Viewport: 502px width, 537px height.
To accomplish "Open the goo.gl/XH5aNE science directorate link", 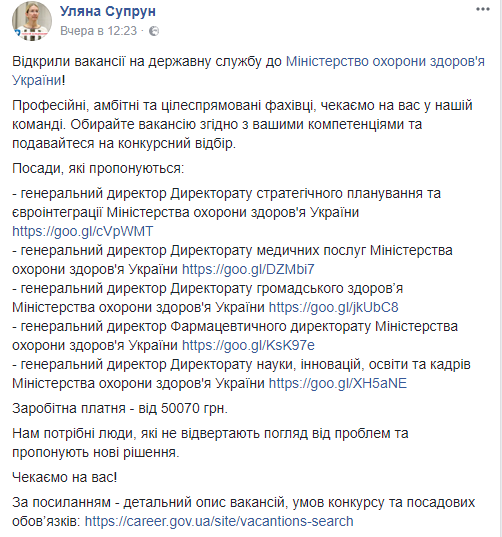I will [x=338, y=383].
